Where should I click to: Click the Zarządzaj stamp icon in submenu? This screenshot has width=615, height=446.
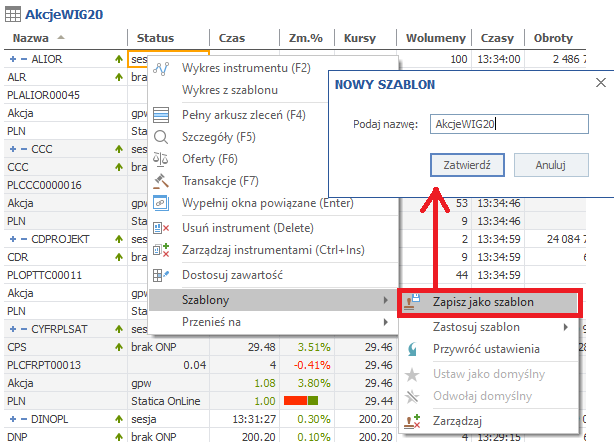412,421
